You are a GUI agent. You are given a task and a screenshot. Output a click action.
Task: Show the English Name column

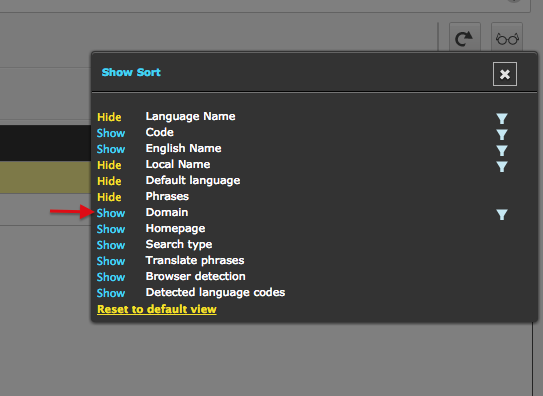click(111, 149)
